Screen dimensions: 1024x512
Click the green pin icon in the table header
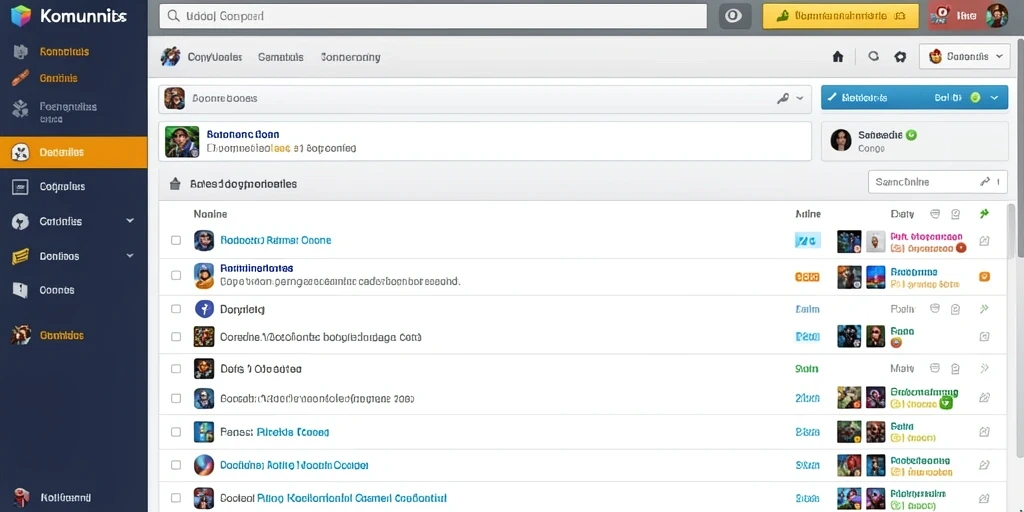pyautogui.click(x=984, y=214)
